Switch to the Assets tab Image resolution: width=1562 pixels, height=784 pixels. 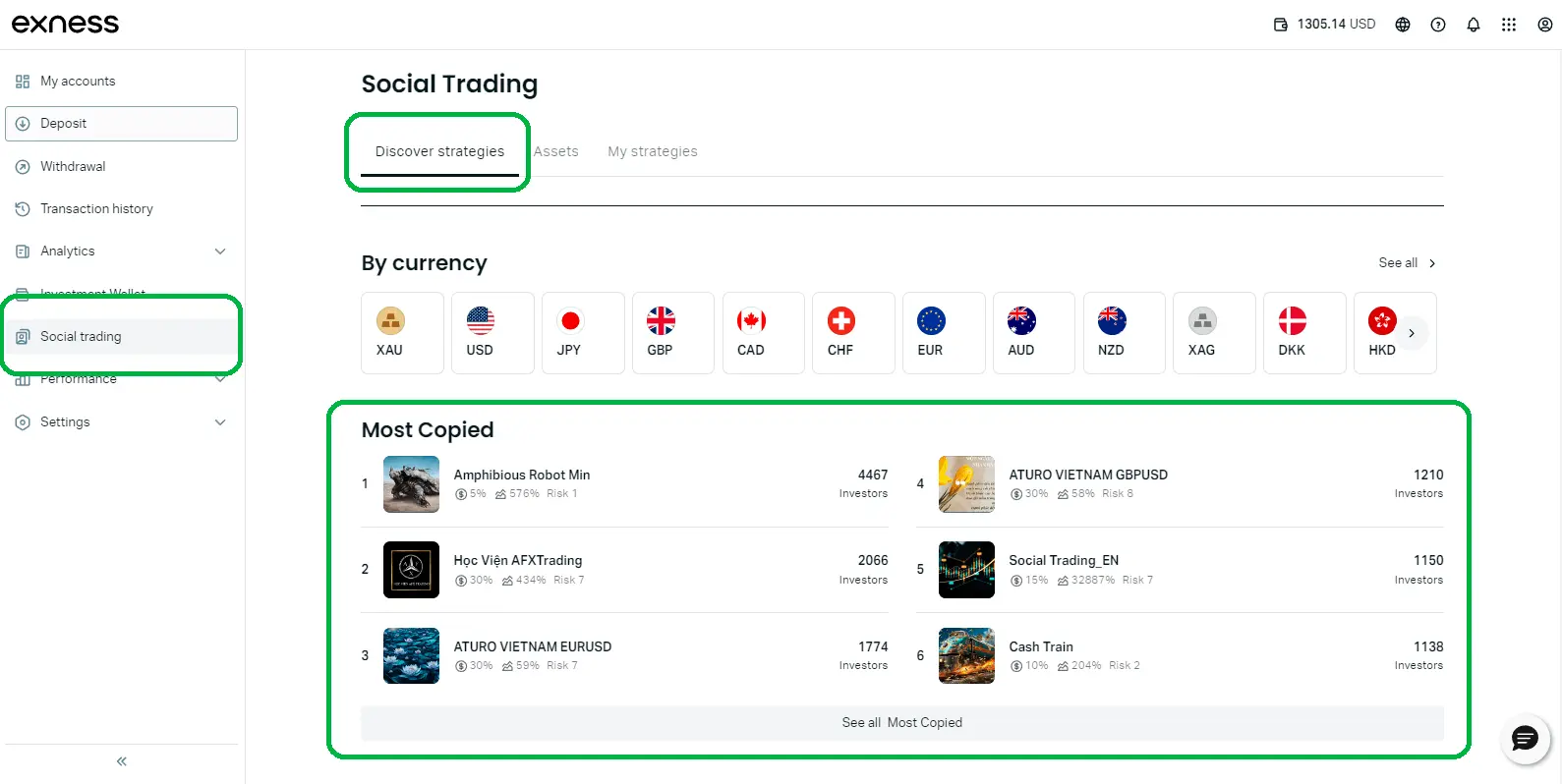click(556, 152)
